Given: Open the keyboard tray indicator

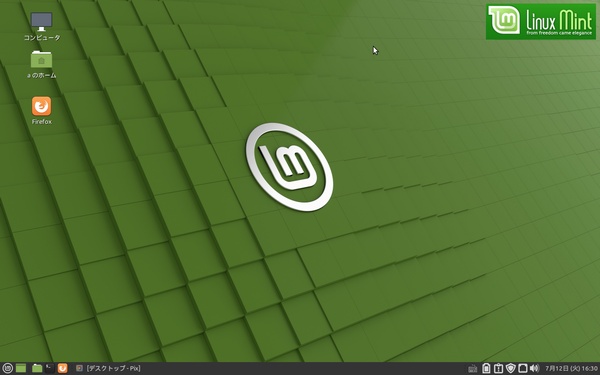Looking at the screenshot, I should [x=473, y=368].
